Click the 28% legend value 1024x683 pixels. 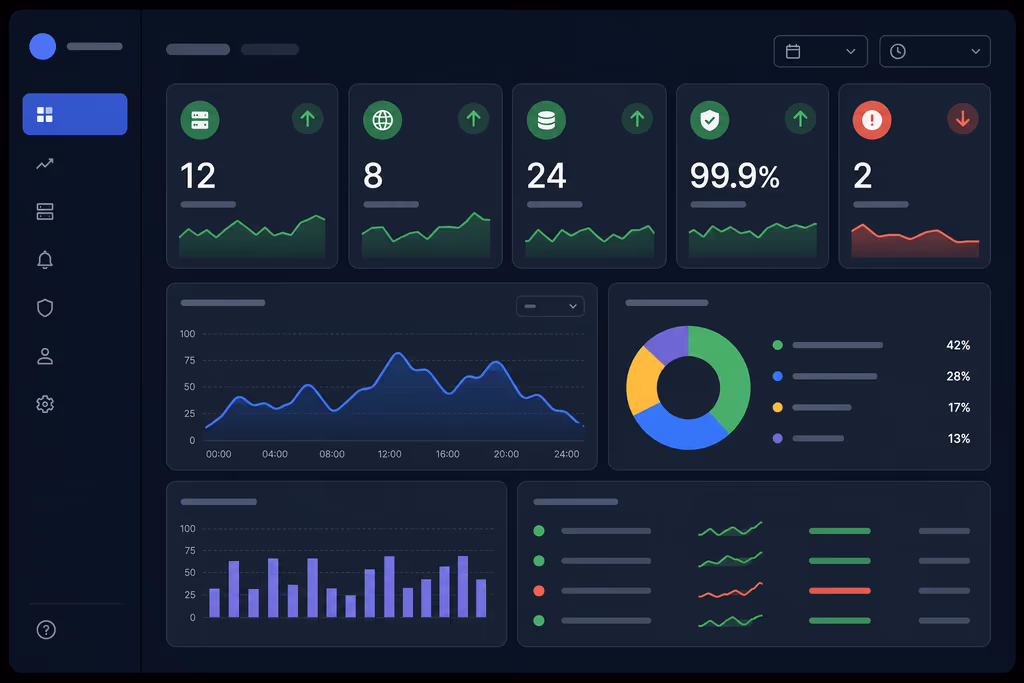(958, 376)
